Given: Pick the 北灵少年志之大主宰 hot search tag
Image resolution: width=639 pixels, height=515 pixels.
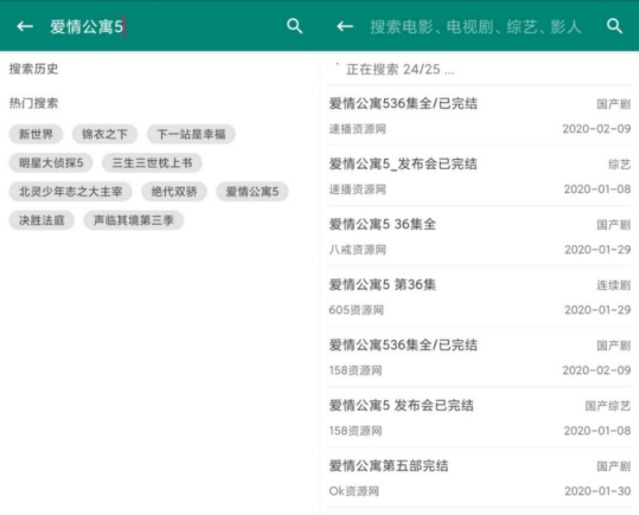Looking at the screenshot, I should [x=71, y=191].
